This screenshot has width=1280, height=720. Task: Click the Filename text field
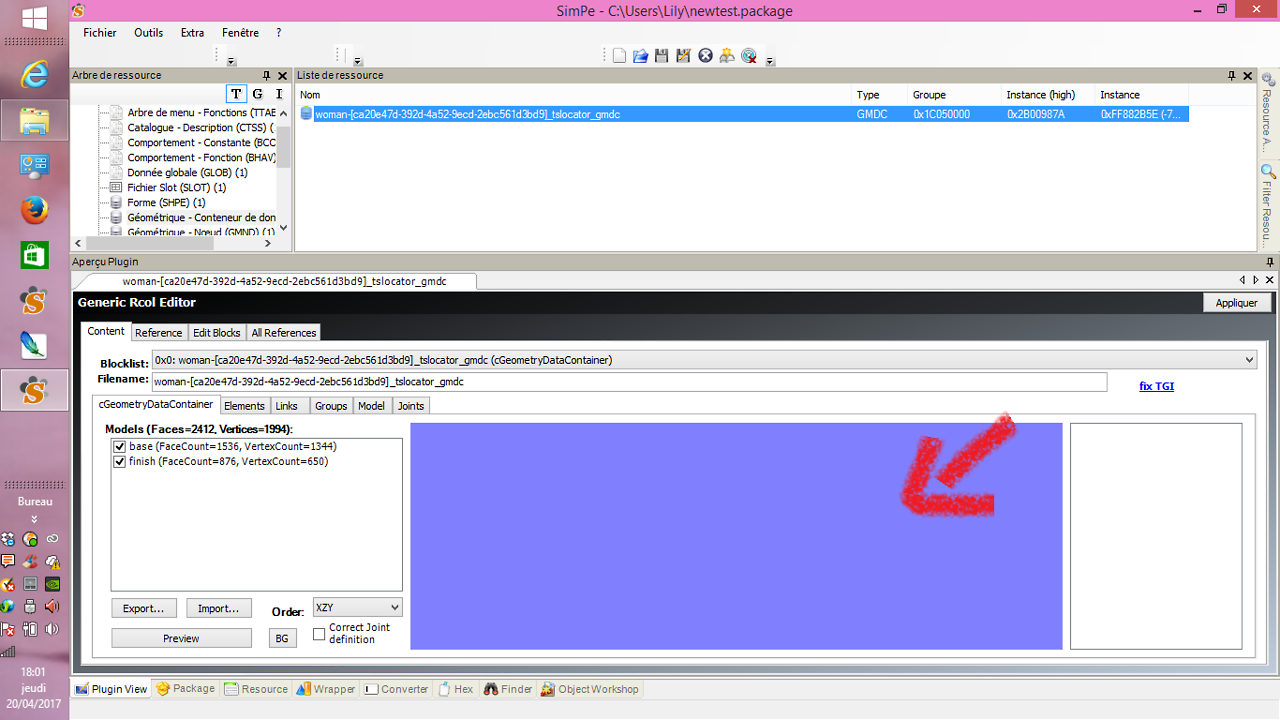[628, 382]
